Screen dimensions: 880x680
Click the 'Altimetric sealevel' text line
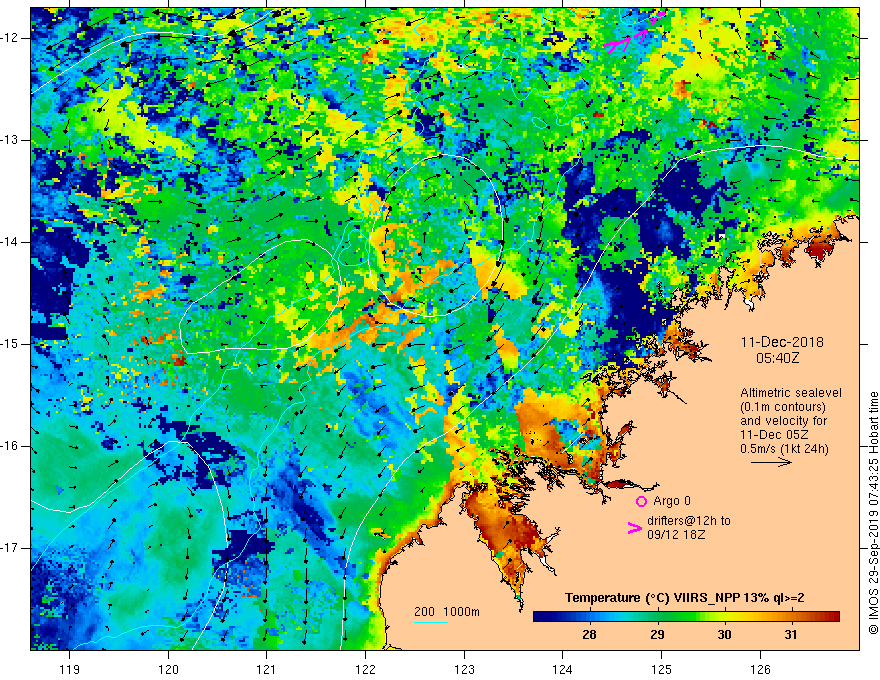click(x=791, y=393)
